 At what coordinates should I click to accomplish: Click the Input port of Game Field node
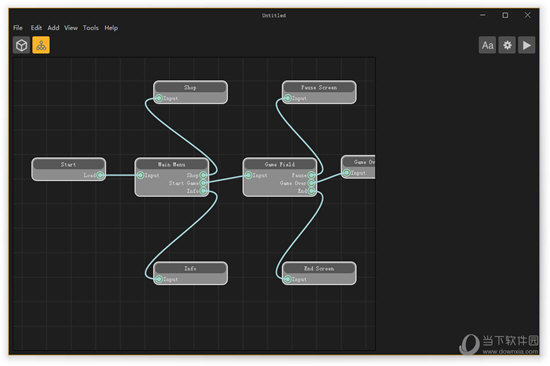[248, 175]
